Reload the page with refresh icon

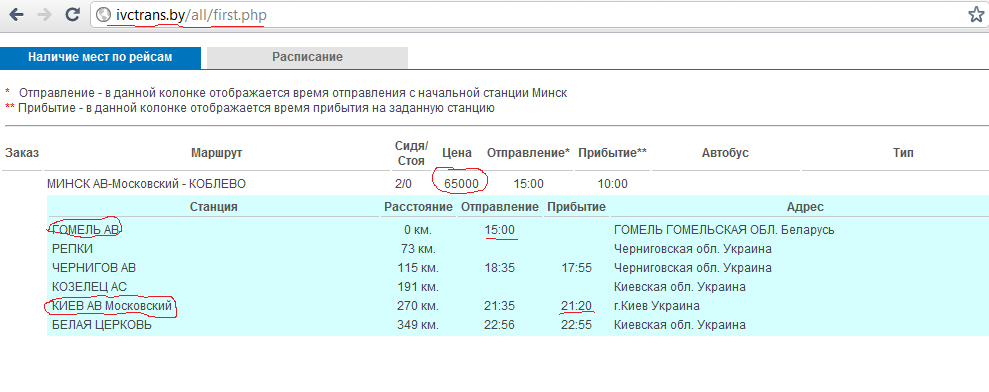[x=73, y=15]
